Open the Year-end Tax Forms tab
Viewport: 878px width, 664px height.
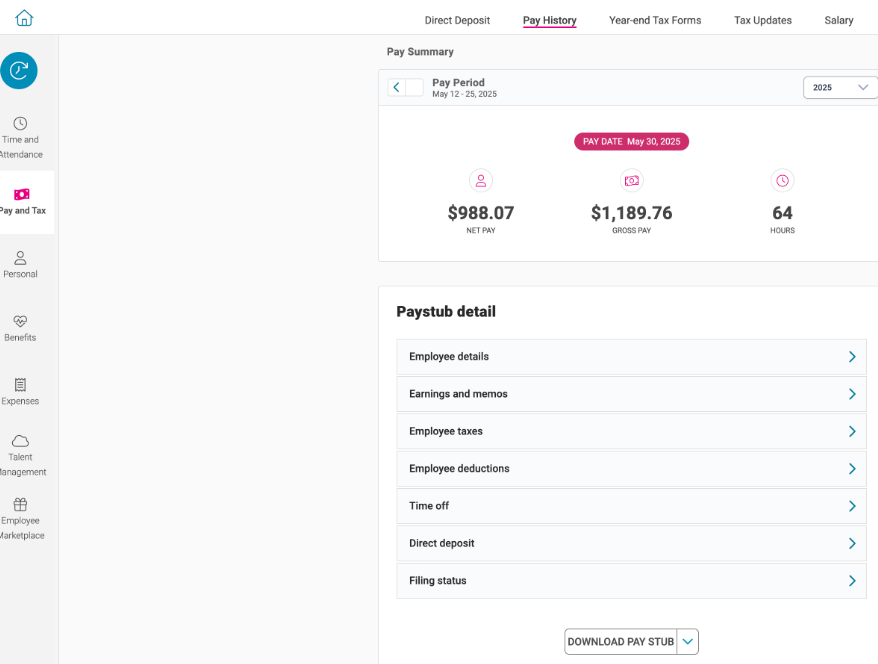(x=655, y=20)
